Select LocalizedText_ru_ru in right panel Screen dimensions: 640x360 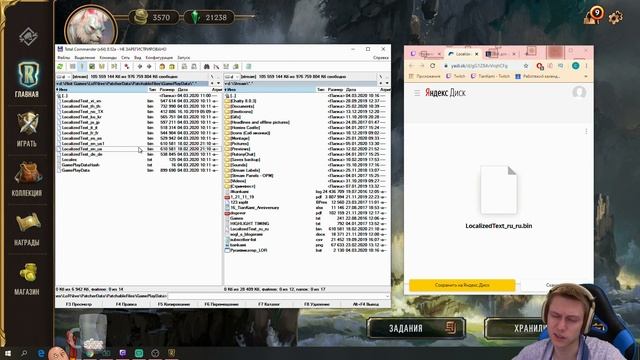click(307, 229)
